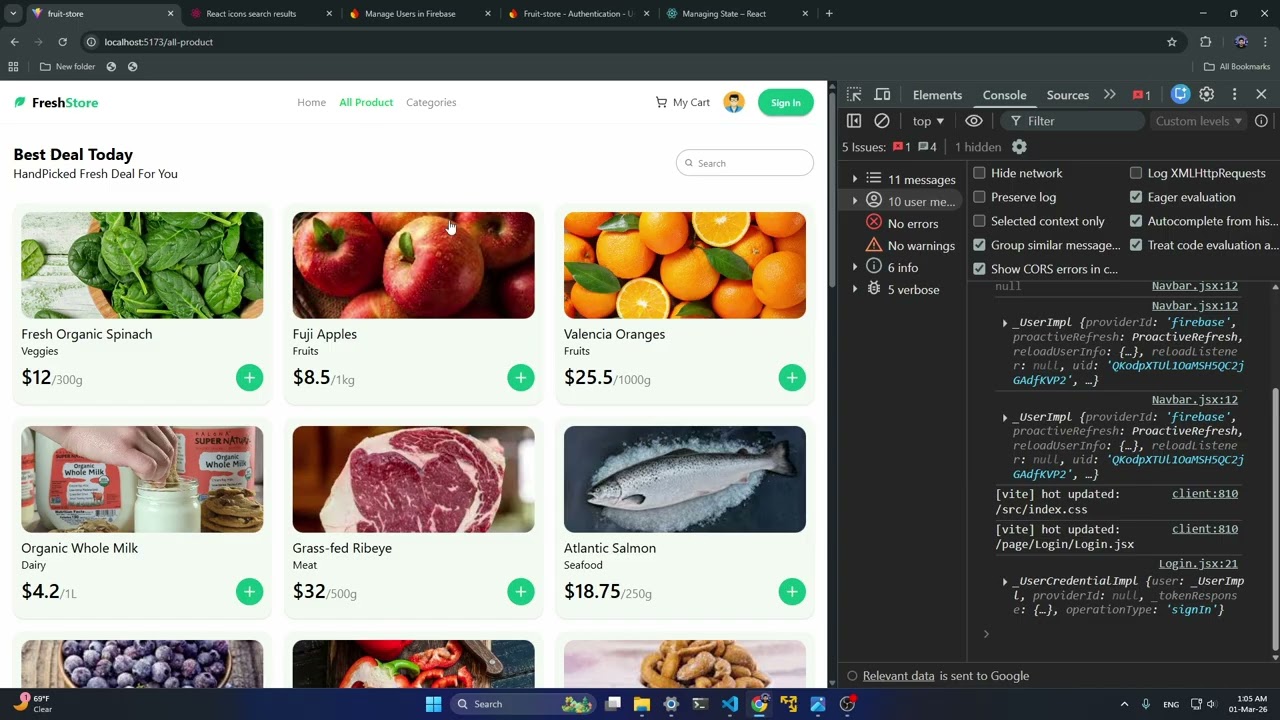Screen dimensions: 1280x720
Task: Switch to DevTools Sources tab
Action: click(x=1068, y=95)
